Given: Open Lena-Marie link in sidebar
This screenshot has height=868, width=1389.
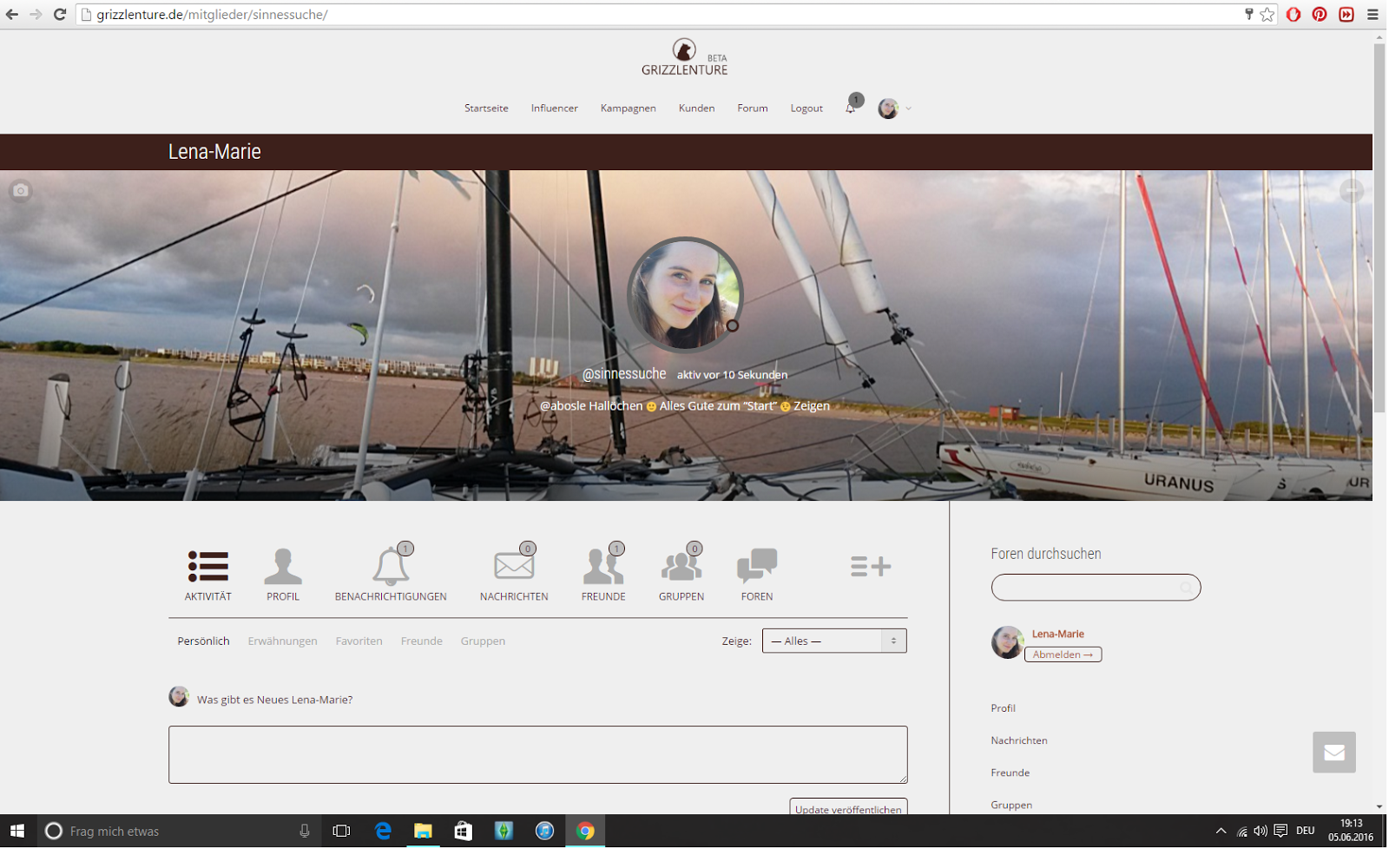Looking at the screenshot, I should coord(1058,634).
